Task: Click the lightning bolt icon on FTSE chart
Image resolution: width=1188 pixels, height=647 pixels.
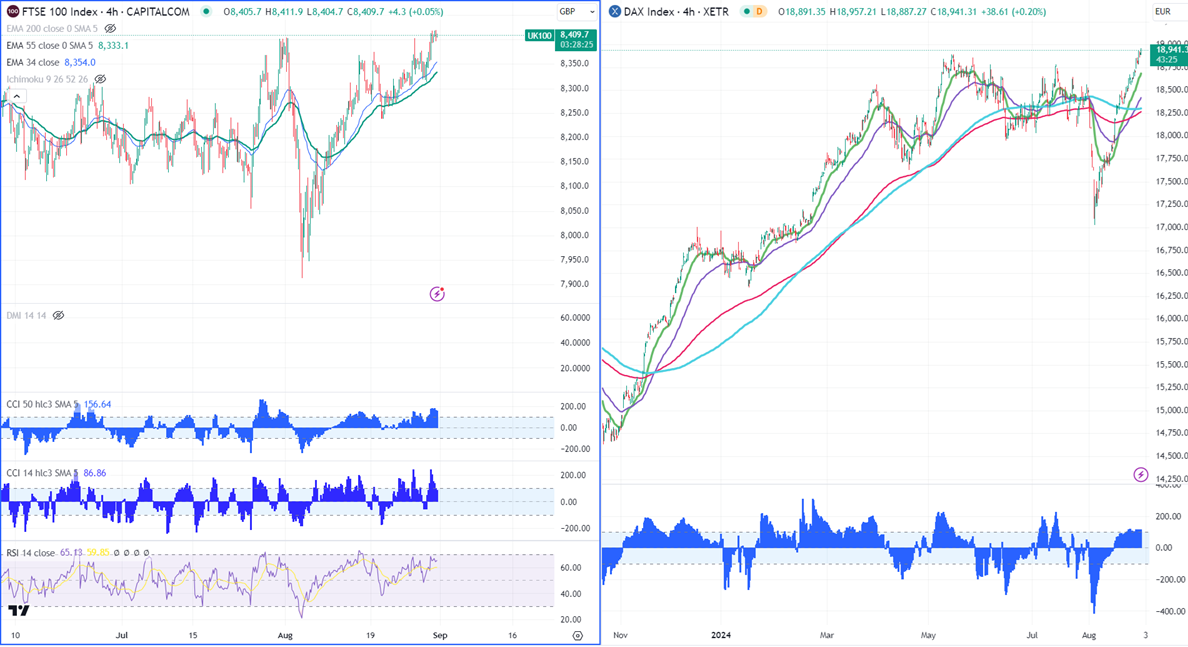Action: 437,294
